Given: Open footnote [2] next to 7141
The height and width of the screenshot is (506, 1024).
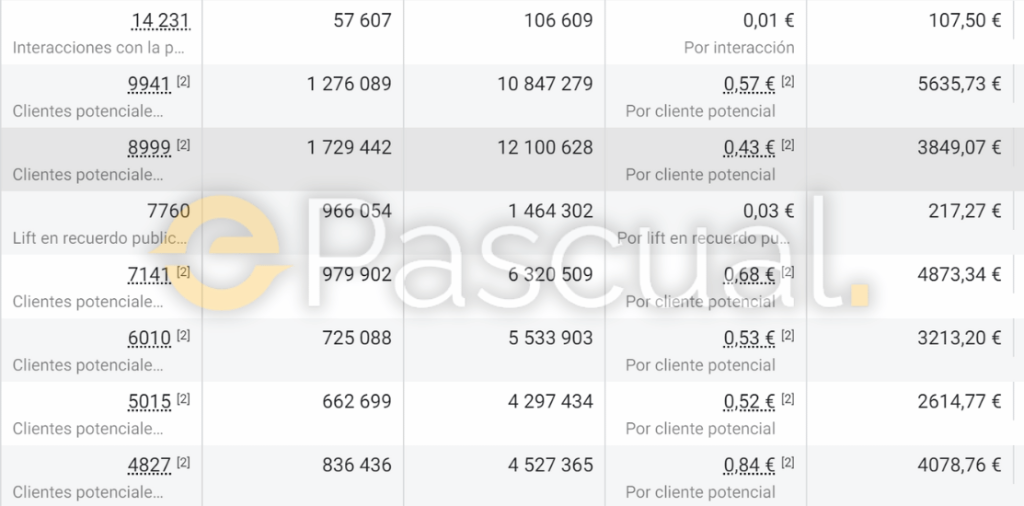Looking at the screenshot, I should point(184,272).
